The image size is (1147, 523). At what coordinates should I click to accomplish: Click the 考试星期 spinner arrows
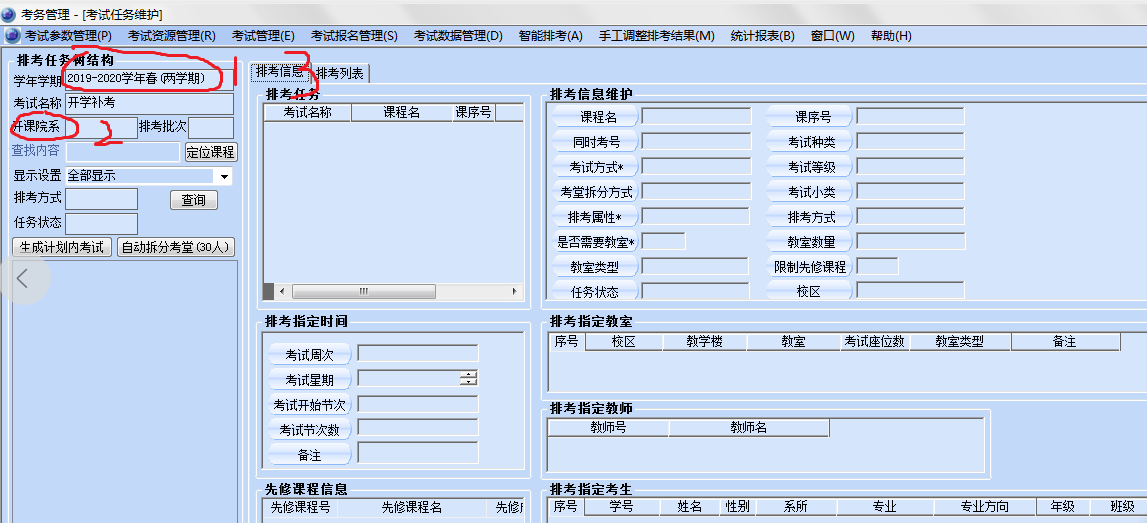pos(468,378)
